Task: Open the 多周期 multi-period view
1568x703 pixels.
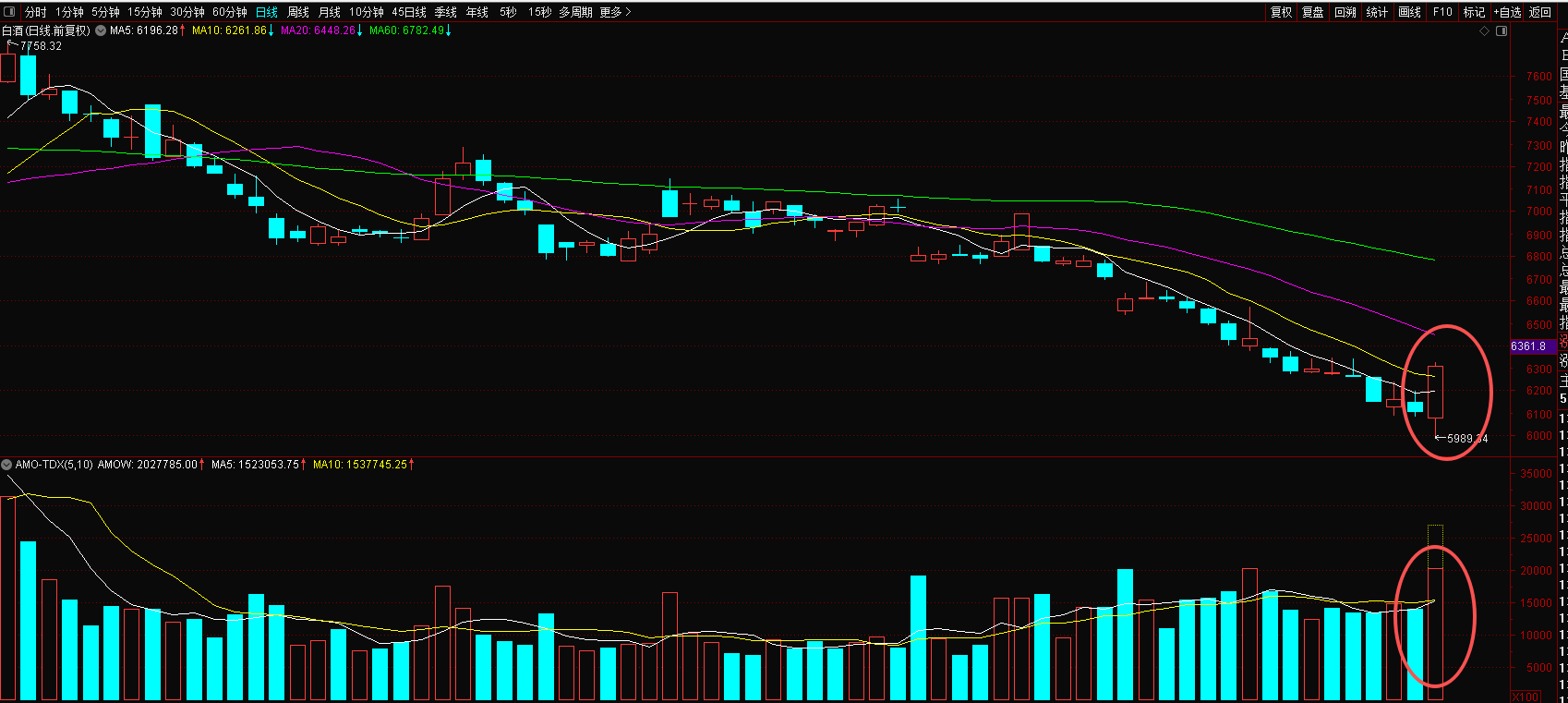Action: (575, 12)
